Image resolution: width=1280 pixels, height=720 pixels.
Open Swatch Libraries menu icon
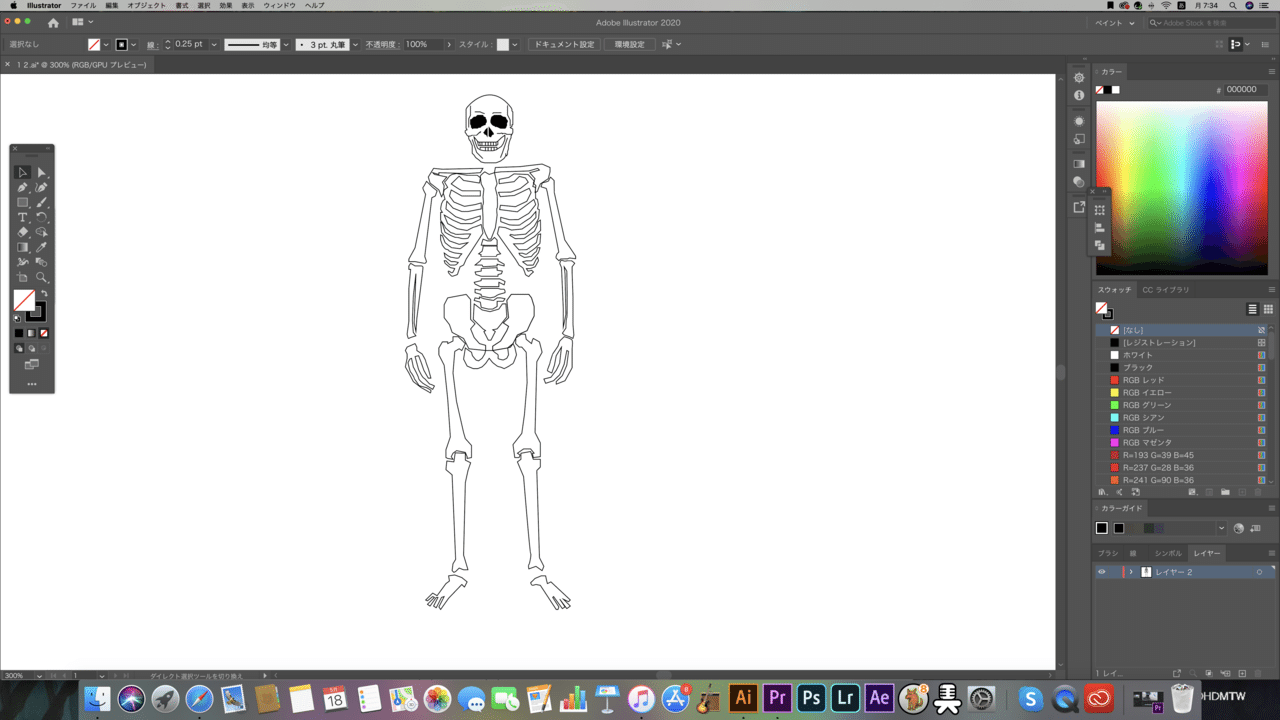tap(1103, 492)
